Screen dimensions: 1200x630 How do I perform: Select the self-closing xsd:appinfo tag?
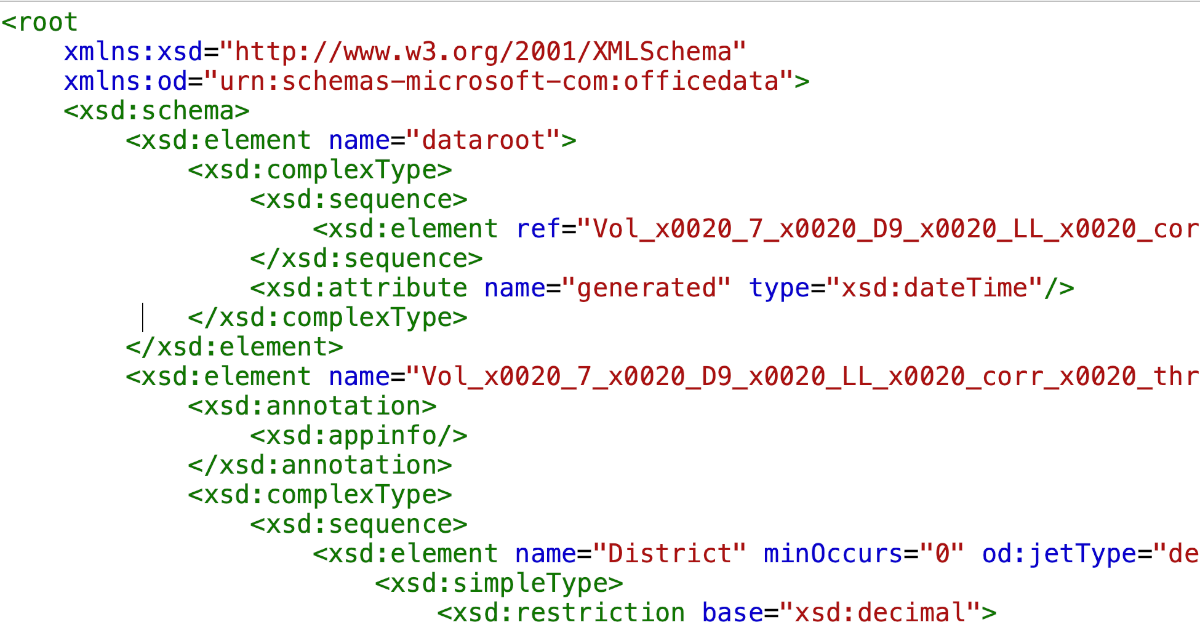pos(360,435)
